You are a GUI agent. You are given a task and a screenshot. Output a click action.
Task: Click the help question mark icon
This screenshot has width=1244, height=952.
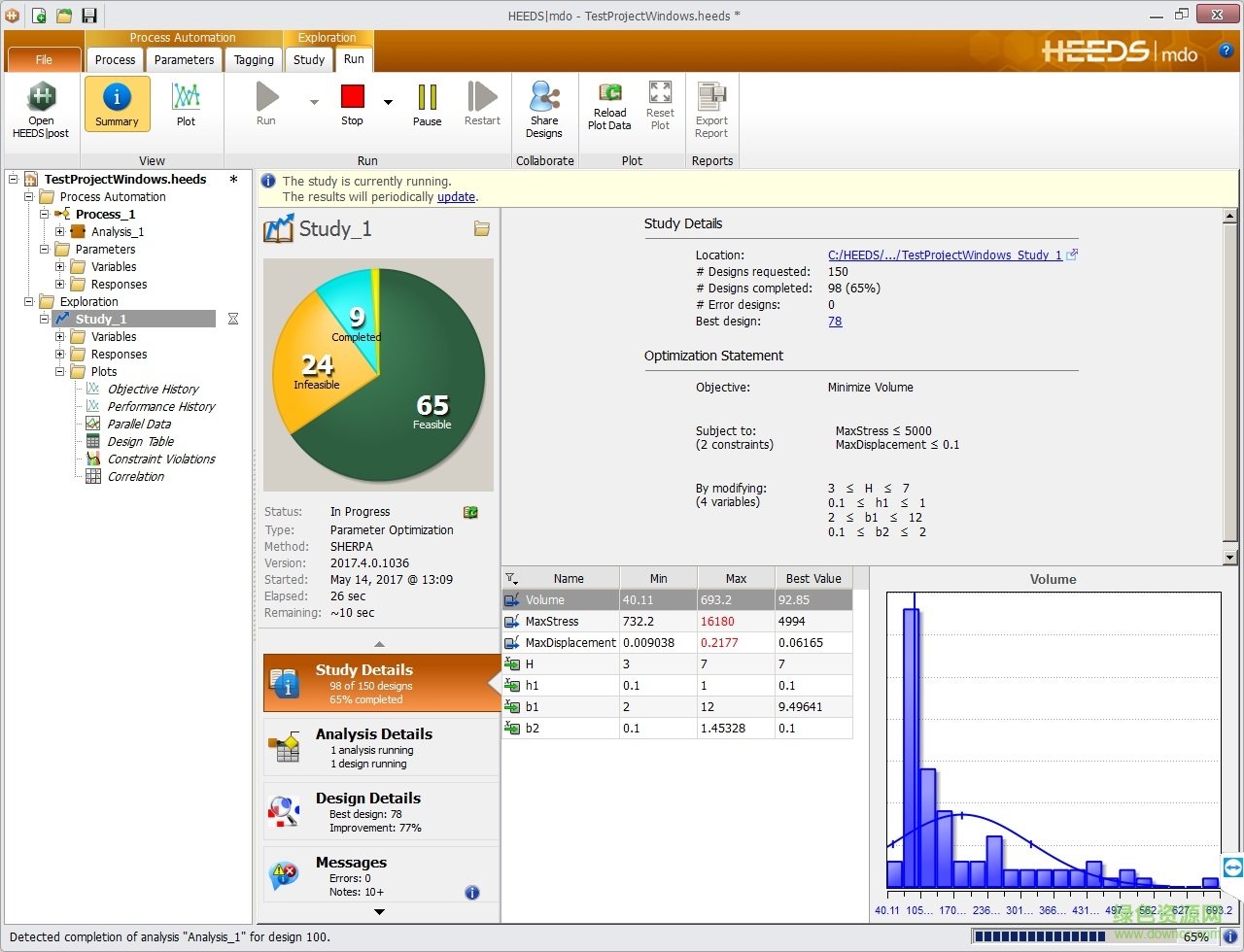pos(1226,51)
